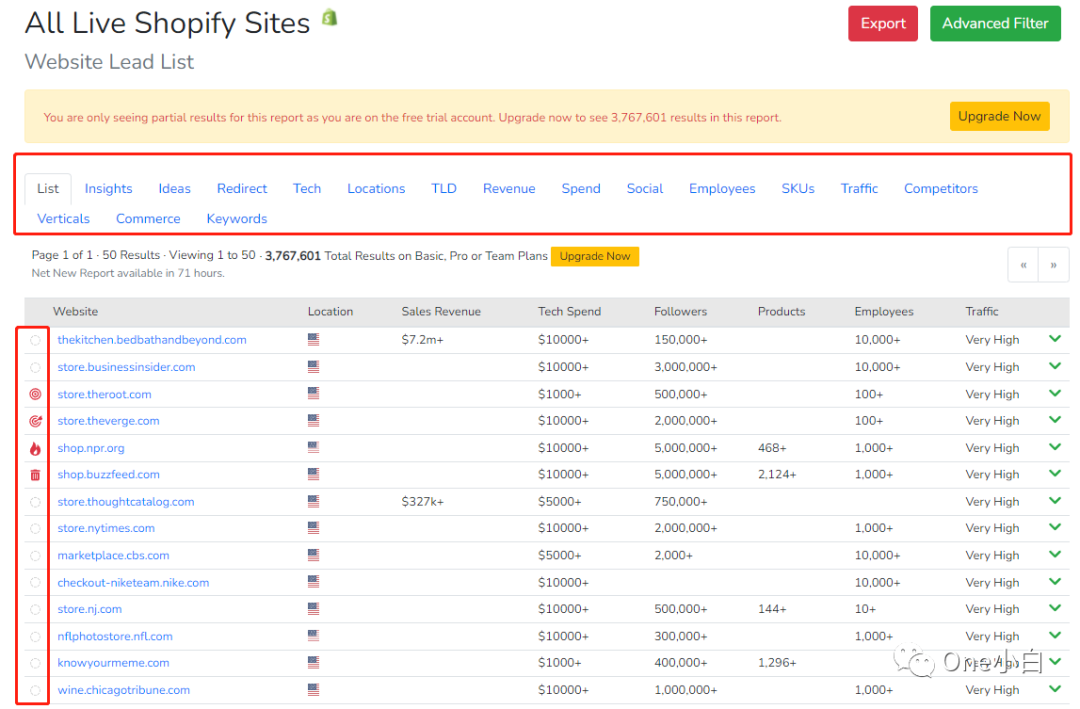
Task: Select the circle marker for thekitchen.bedbathandbeyond.com
Action: [35, 340]
